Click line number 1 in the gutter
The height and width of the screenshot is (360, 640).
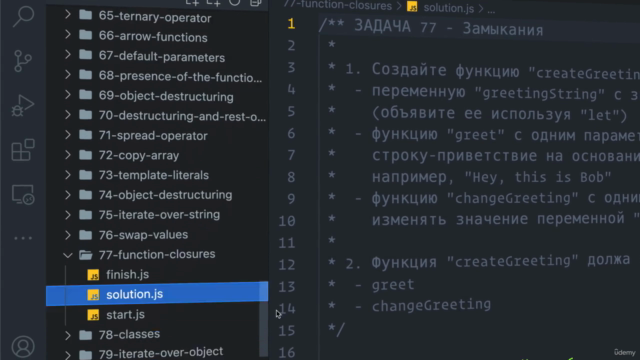click(291, 24)
